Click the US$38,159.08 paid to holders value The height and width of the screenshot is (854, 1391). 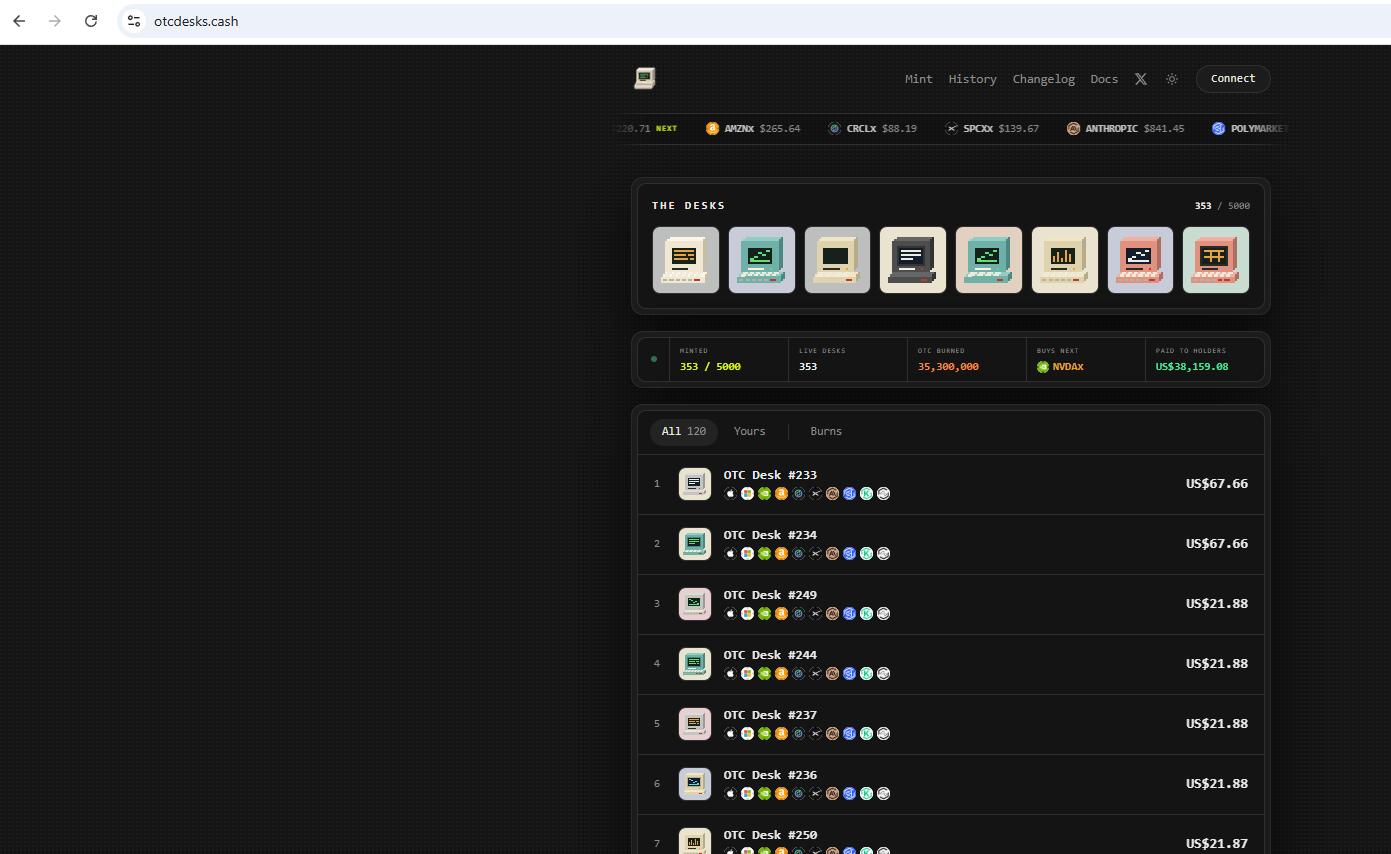1192,367
